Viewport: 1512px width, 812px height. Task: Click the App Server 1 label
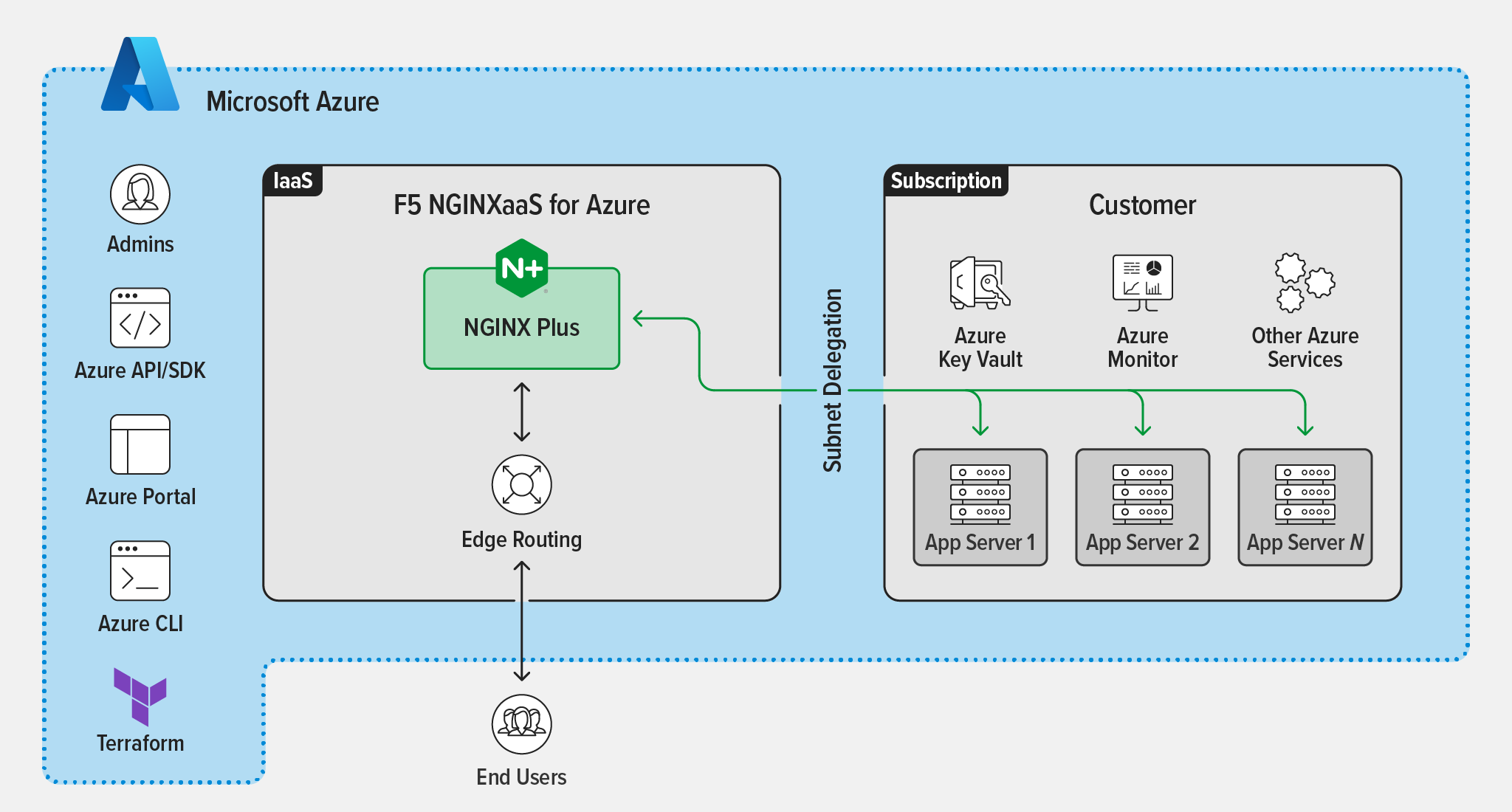[x=980, y=543]
